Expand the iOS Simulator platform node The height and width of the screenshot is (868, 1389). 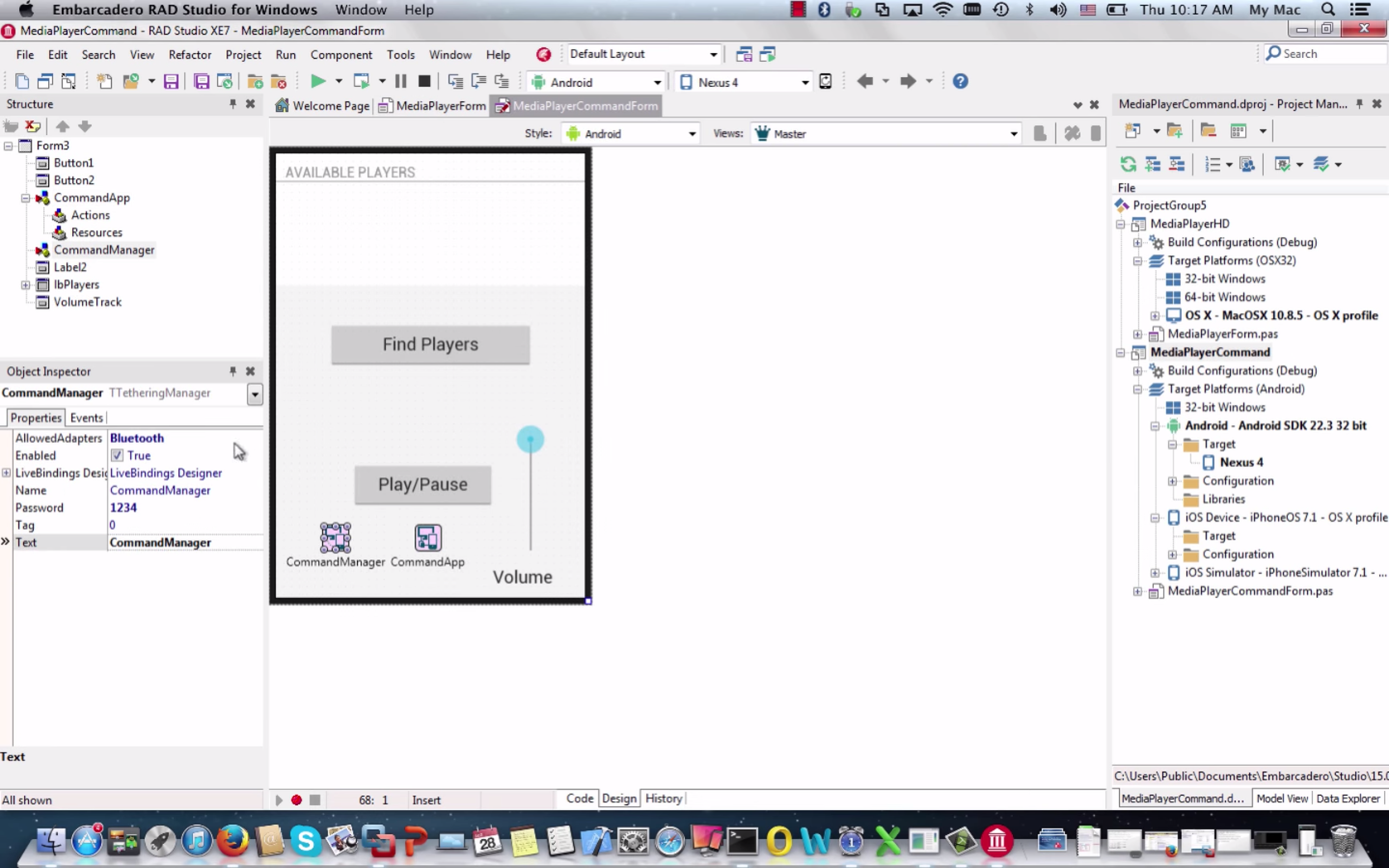pyautogui.click(x=1156, y=573)
